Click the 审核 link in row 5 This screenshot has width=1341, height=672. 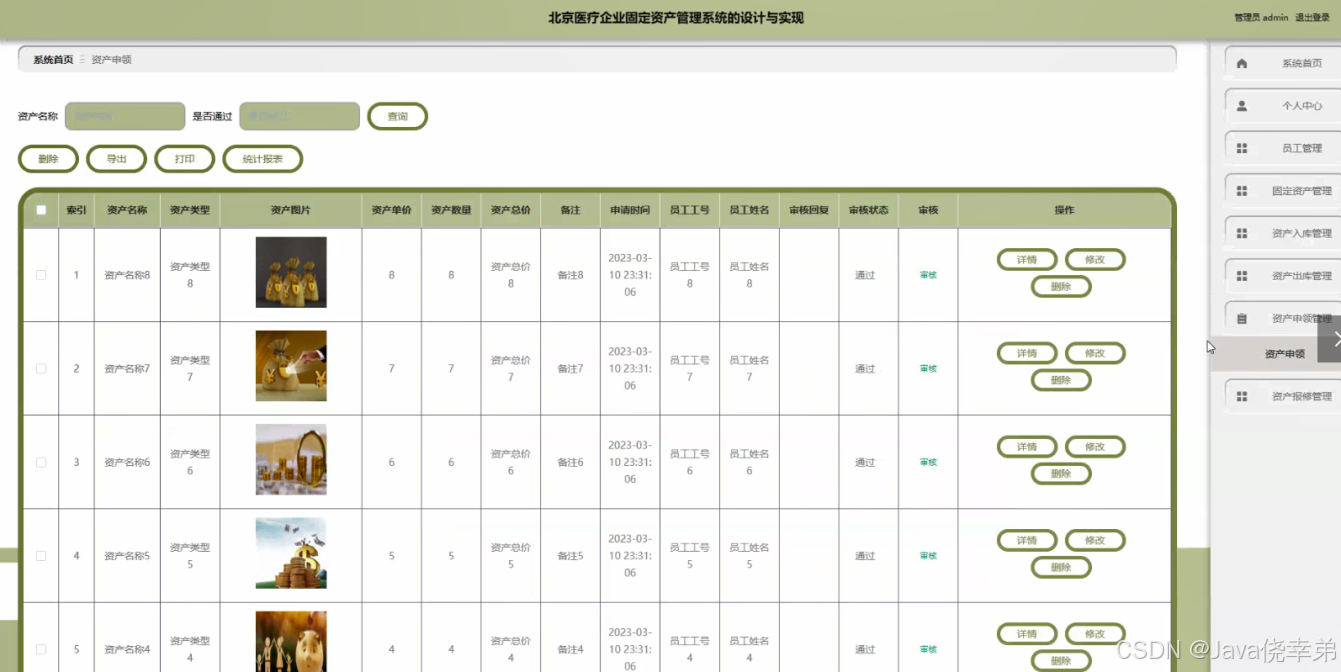(x=928, y=649)
